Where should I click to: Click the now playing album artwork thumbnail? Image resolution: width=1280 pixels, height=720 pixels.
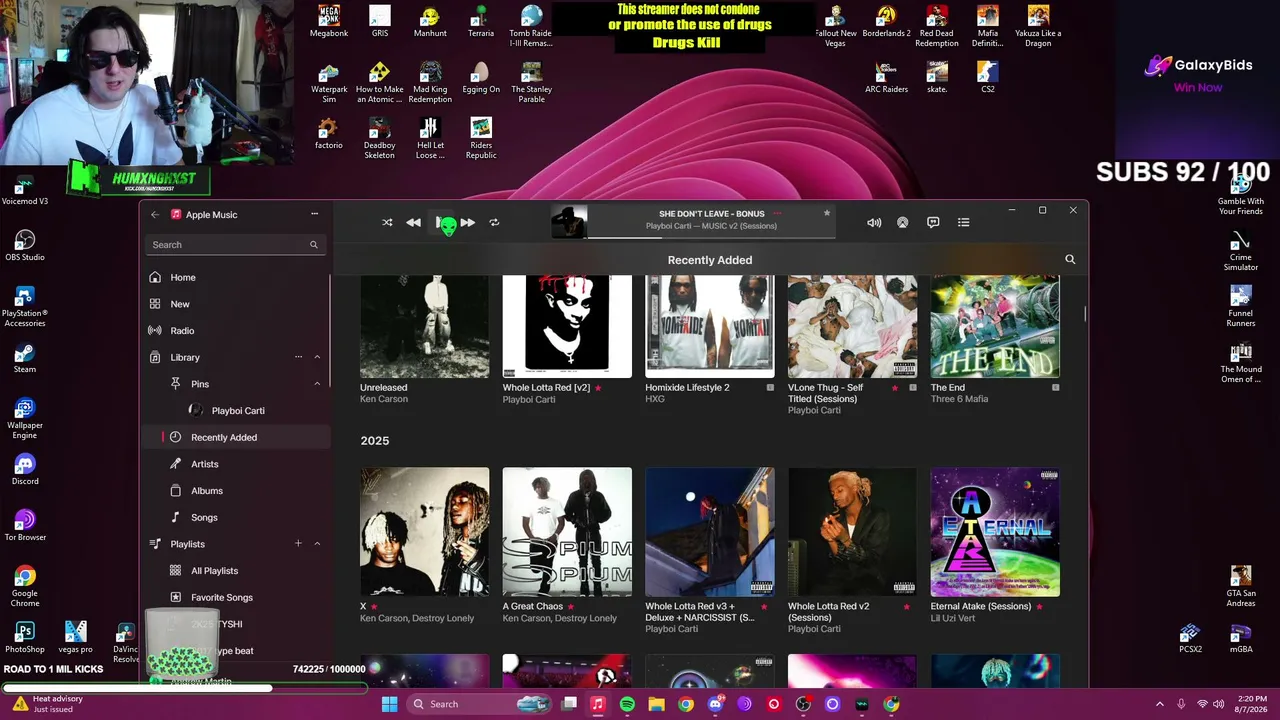click(x=569, y=222)
